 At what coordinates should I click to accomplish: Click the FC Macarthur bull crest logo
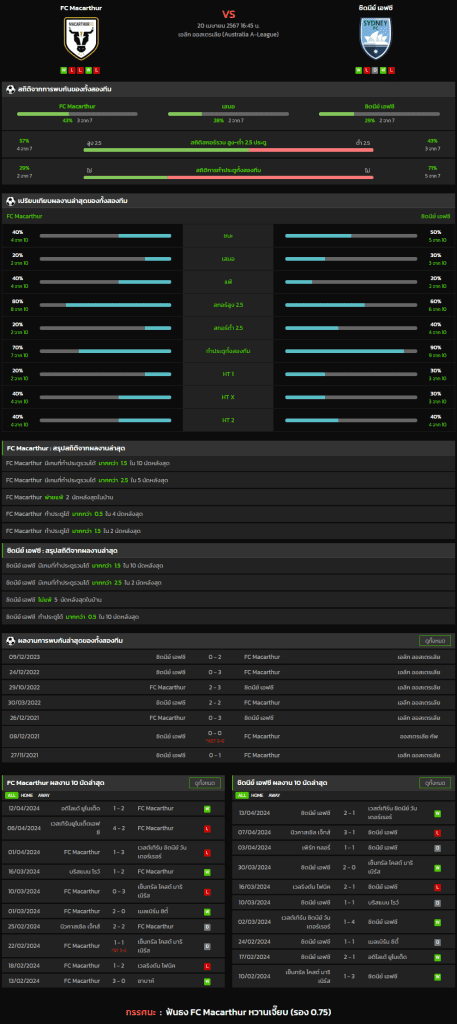pyautogui.click(x=81, y=39)
